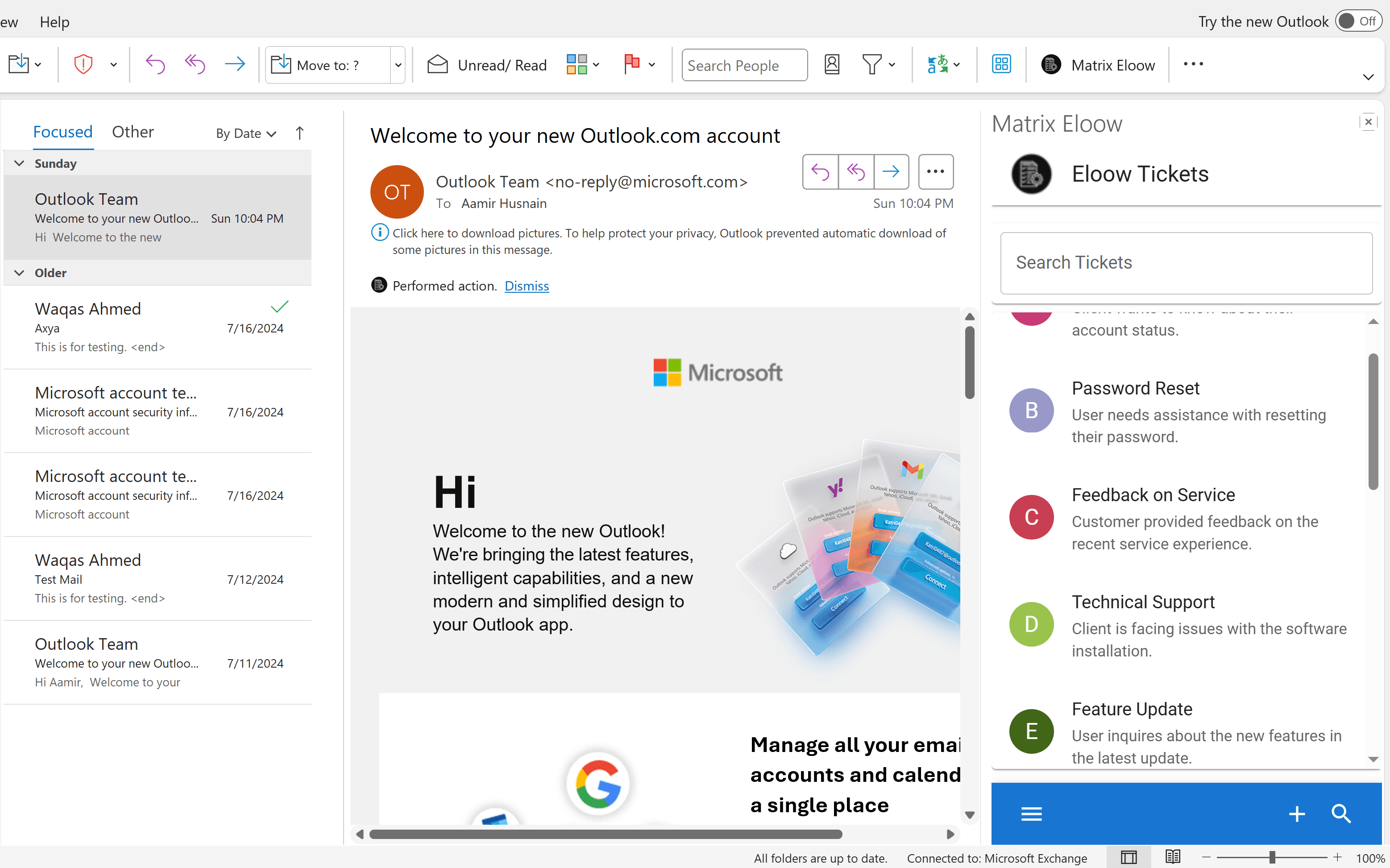
Task: Open Outlook Team email from 7/11/2024
Action: 158,662
